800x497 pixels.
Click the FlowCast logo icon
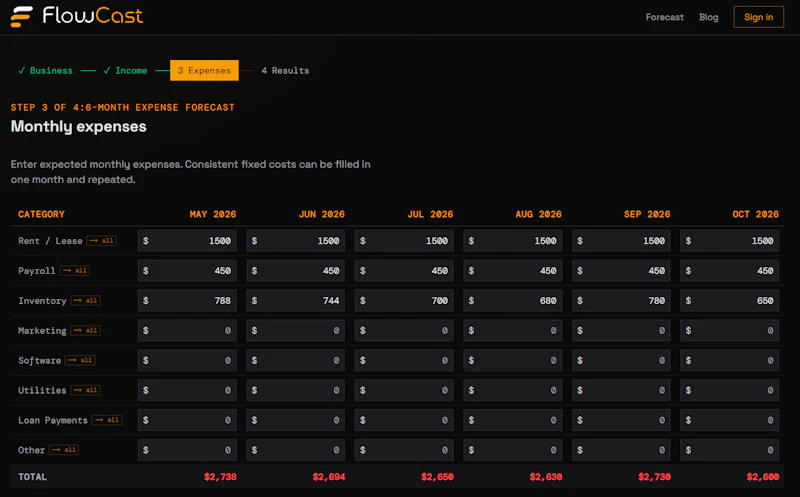point(21,16)
